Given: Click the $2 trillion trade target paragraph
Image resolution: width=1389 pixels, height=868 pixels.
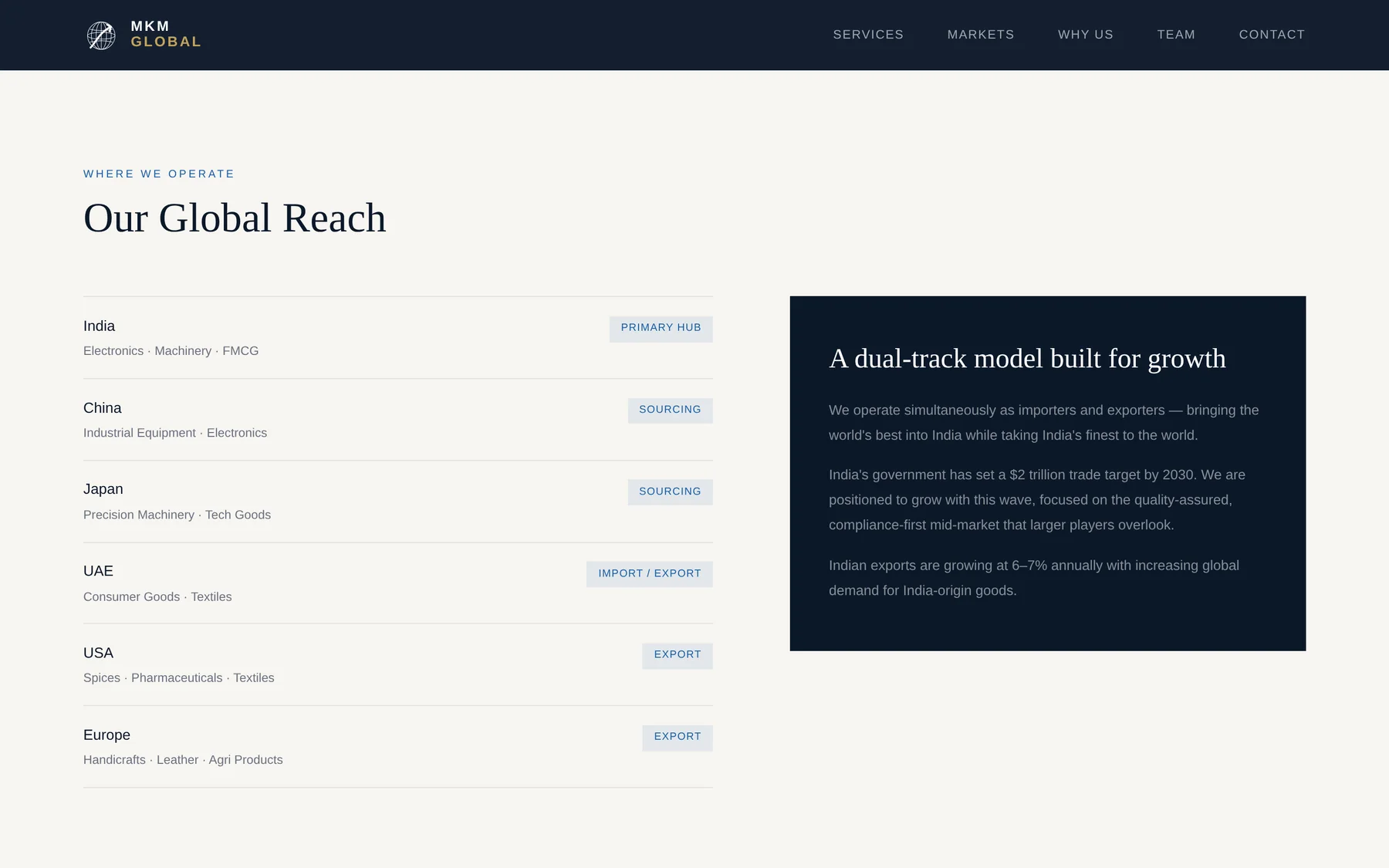Looking at the screenshot, I should click(1037, 500).
